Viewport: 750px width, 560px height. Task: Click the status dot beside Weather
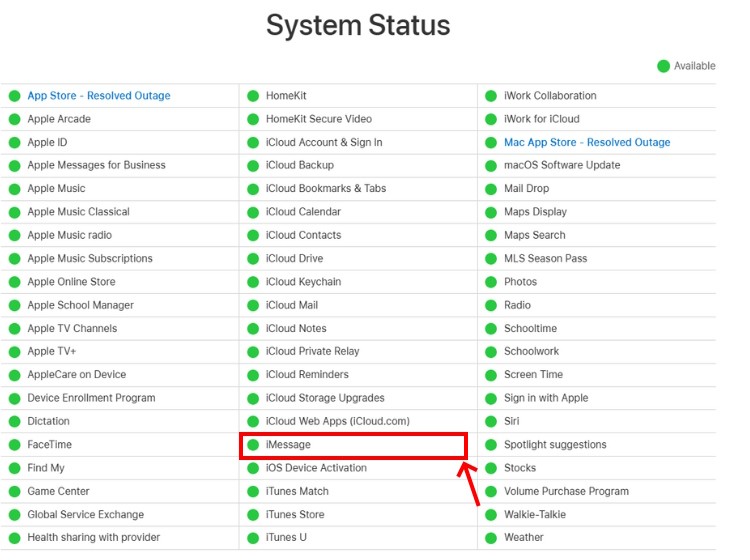(x=491, y=538)
